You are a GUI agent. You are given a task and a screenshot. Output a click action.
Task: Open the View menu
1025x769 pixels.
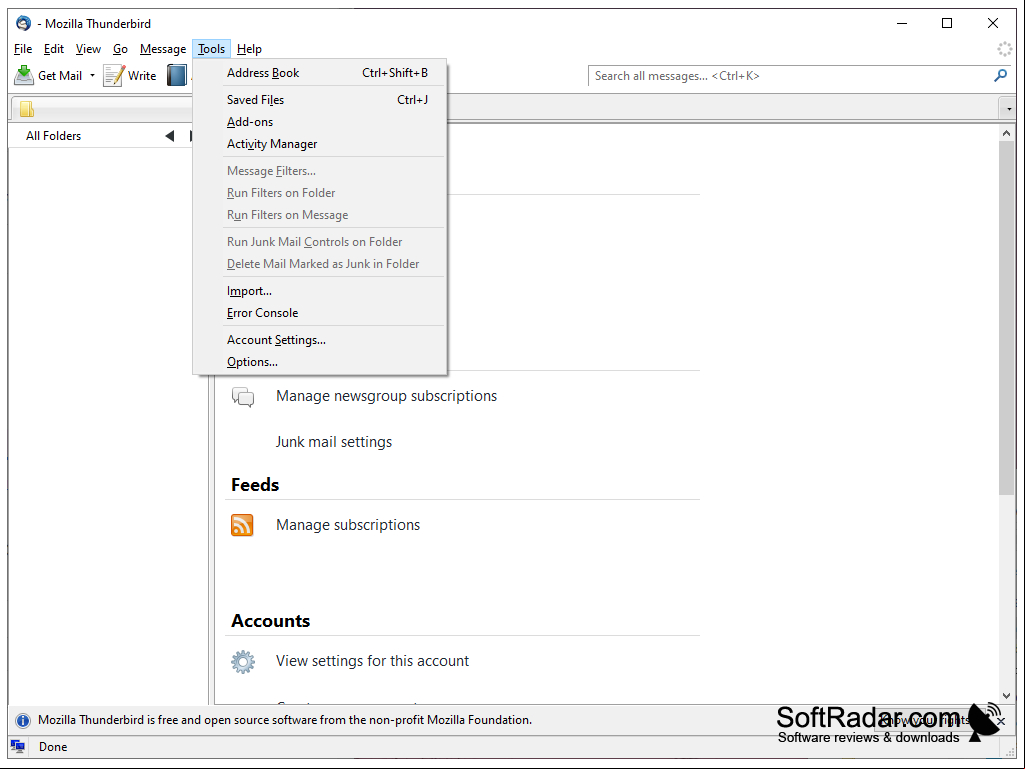pyautogui.click(x=88, y=49)
